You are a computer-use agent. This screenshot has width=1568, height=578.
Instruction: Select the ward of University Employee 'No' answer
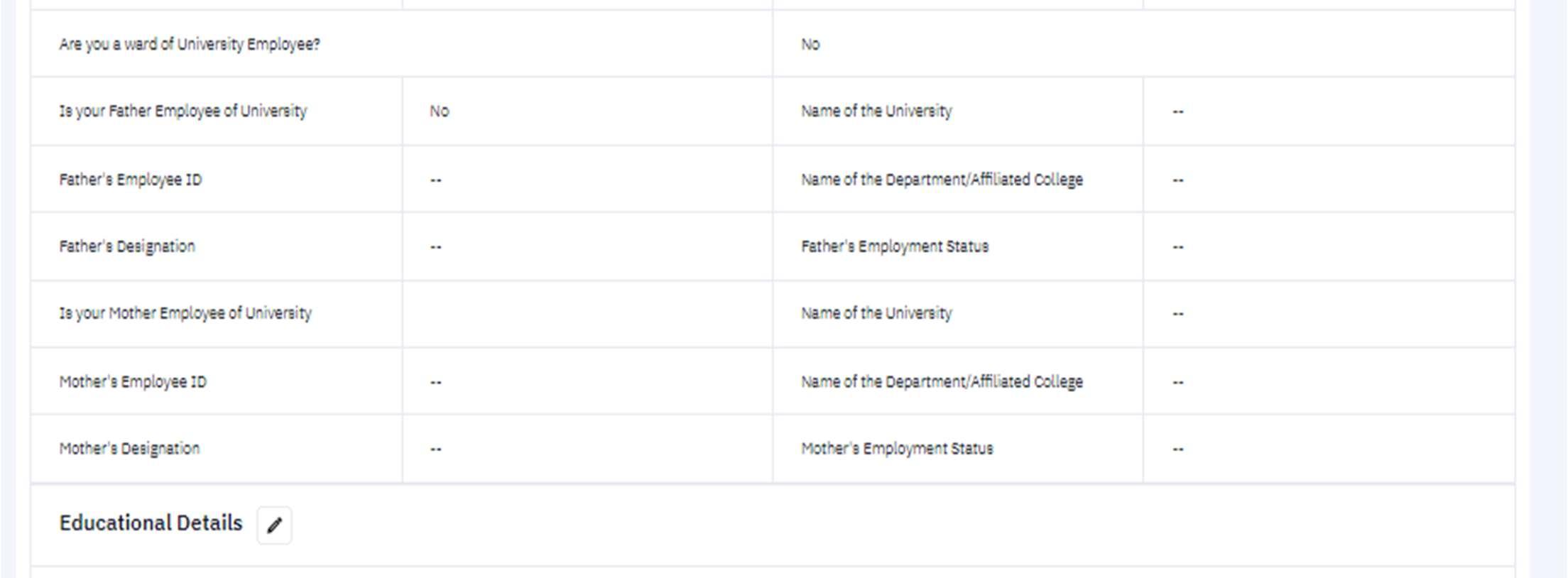click(x=810, y=44)
